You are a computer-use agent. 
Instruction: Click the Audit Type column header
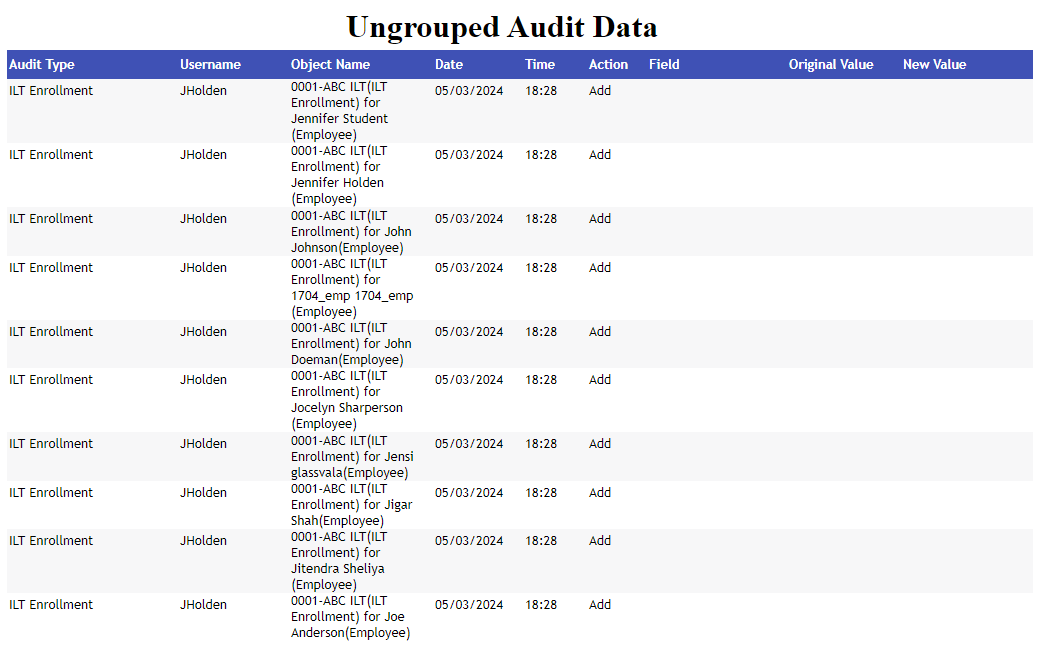coord(42,65)
